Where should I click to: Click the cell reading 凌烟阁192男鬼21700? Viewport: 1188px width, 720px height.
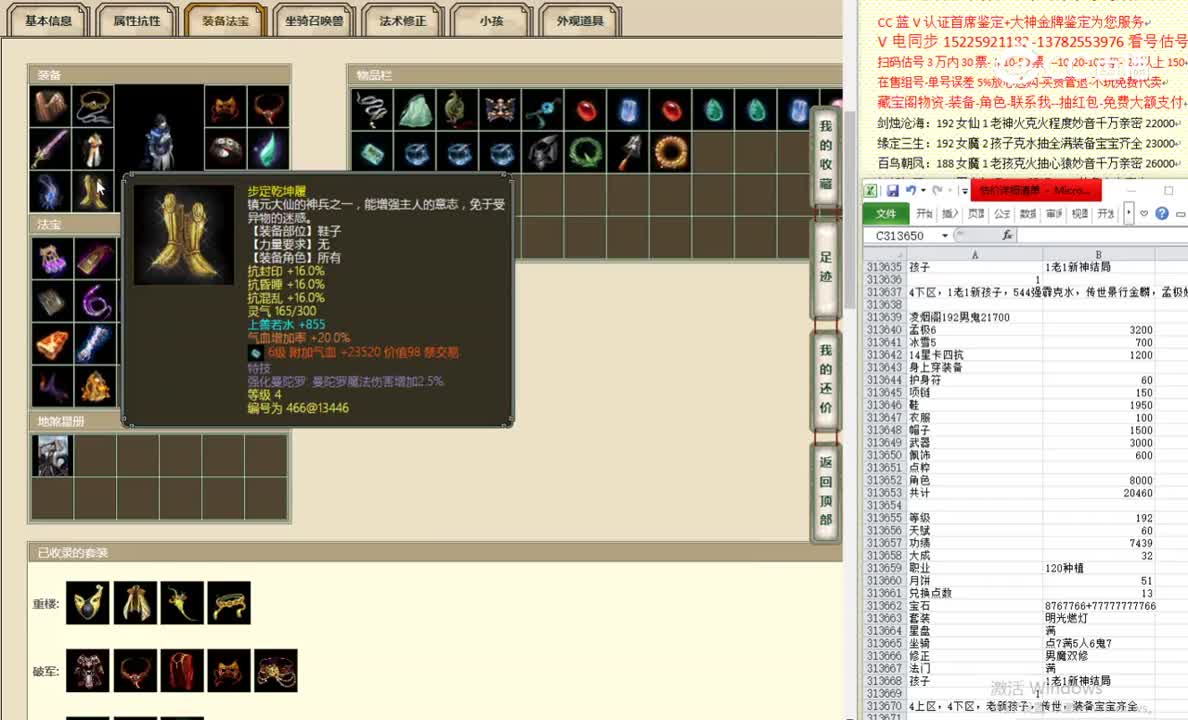tap(974, 318)
